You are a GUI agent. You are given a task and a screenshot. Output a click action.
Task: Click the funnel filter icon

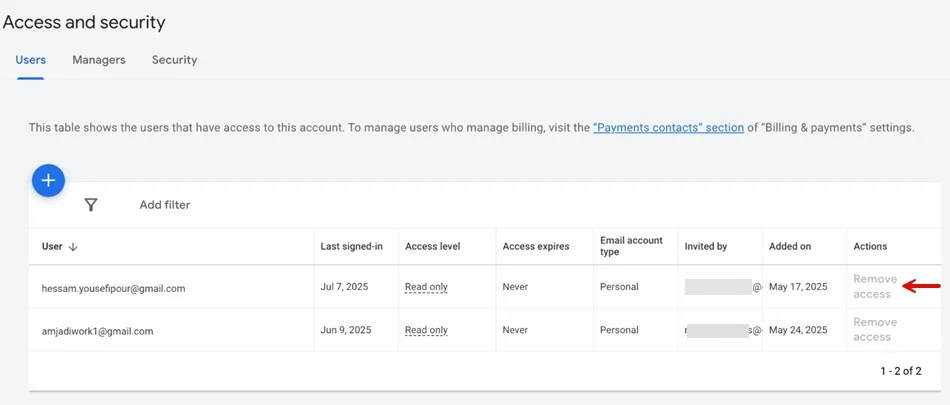(91, 205)
